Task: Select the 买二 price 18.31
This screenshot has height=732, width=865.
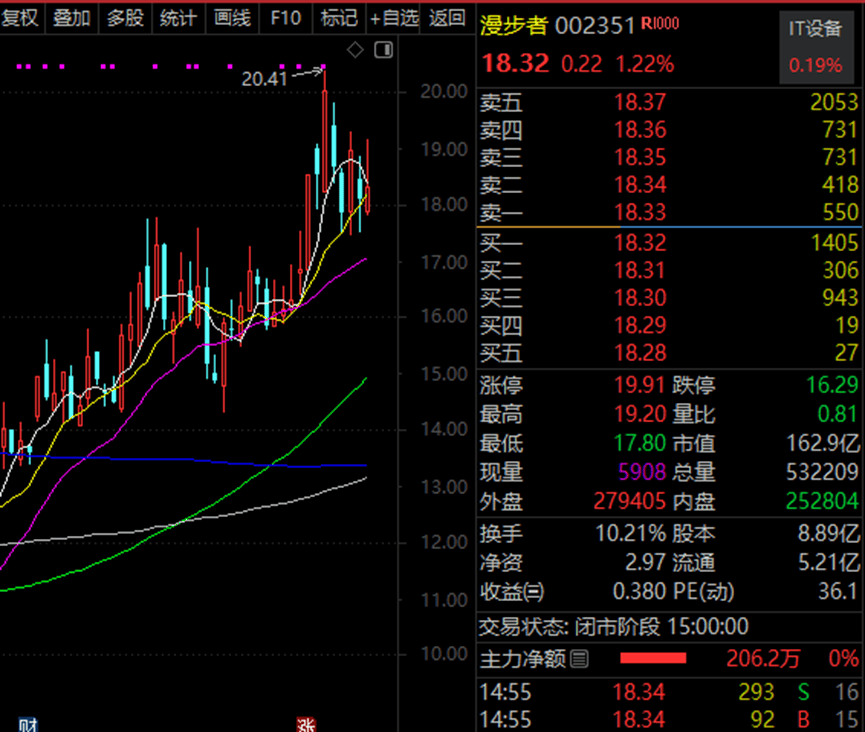Action: [640, 270]
